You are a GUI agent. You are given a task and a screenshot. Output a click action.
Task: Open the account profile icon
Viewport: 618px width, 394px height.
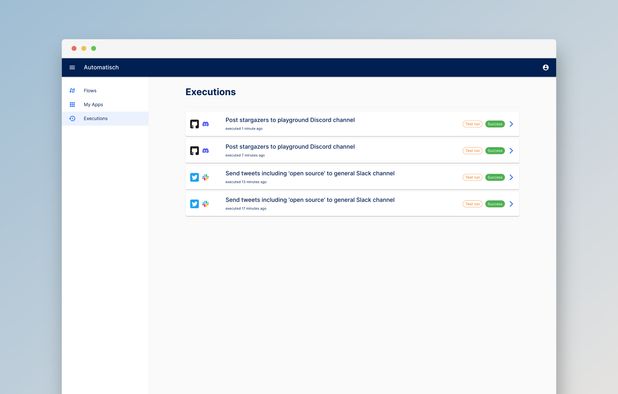(x=545, y=67)
